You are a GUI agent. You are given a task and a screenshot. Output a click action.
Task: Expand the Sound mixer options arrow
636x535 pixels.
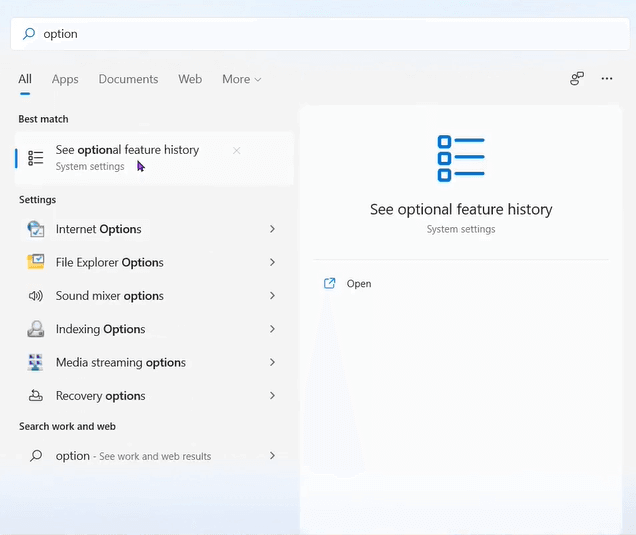(272, 296)
